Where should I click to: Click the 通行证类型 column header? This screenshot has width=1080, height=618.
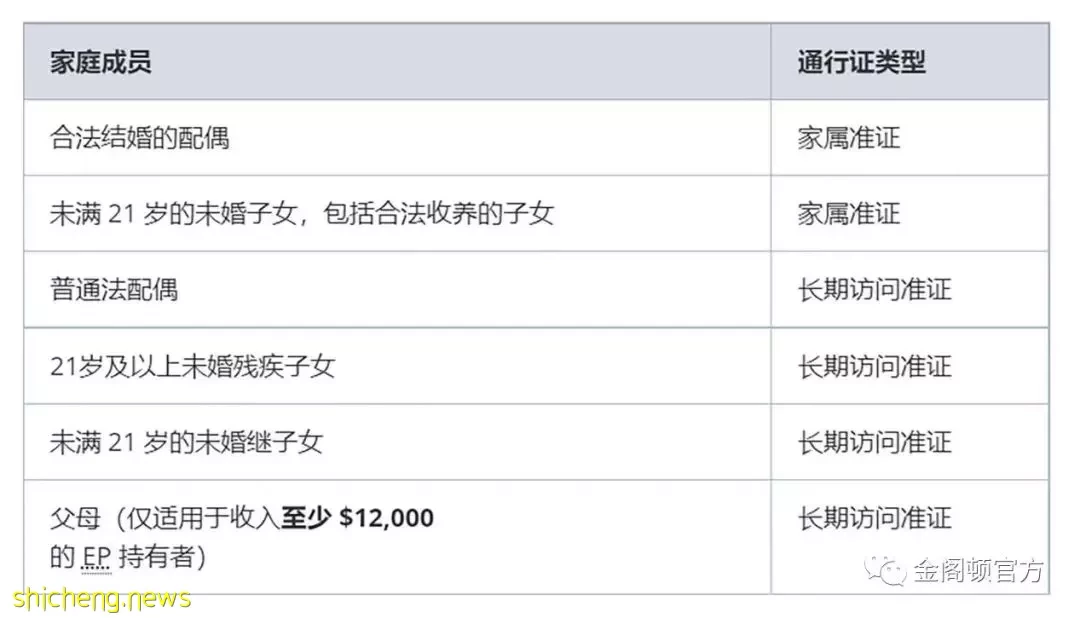tap(862, 62)
